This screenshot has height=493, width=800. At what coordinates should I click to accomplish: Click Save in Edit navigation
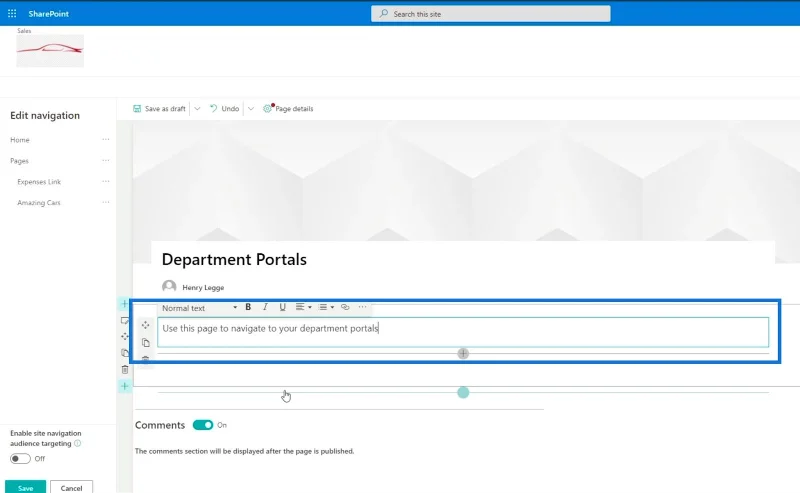coord(26,488)
